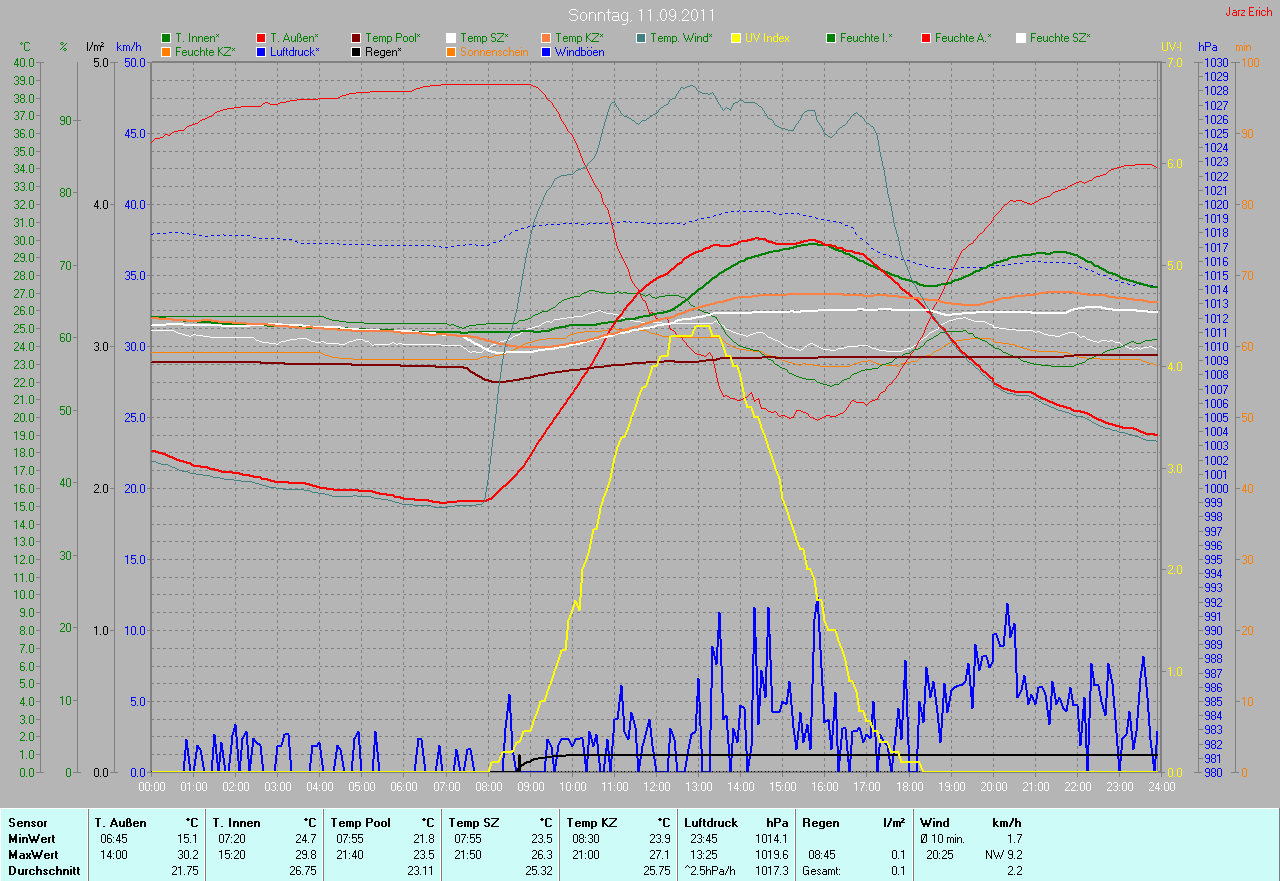Click the white Temp SZ legend square
This screenshot has width=1280, height=881.
451,38
